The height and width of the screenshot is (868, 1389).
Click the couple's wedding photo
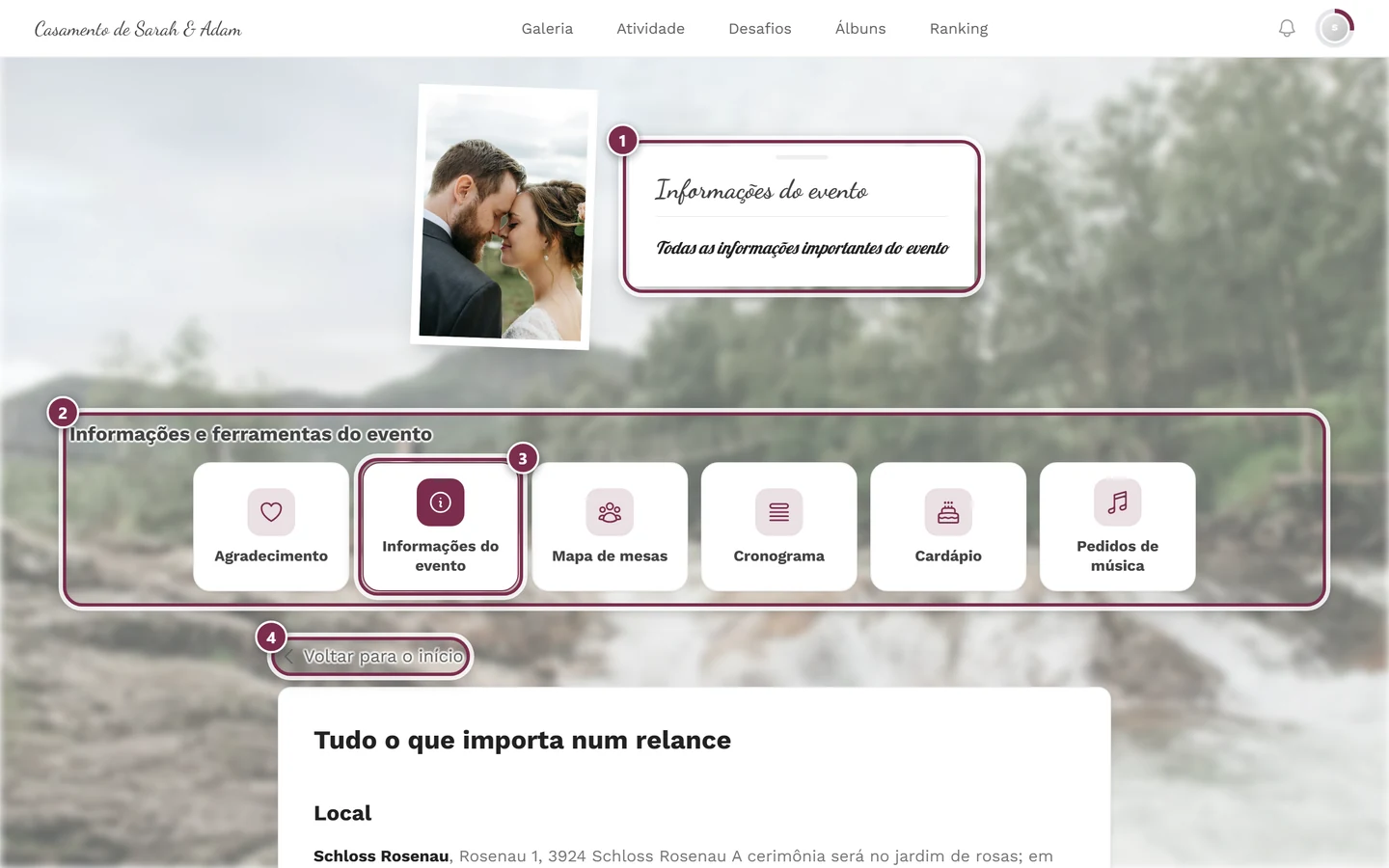(x=504, y=217)
